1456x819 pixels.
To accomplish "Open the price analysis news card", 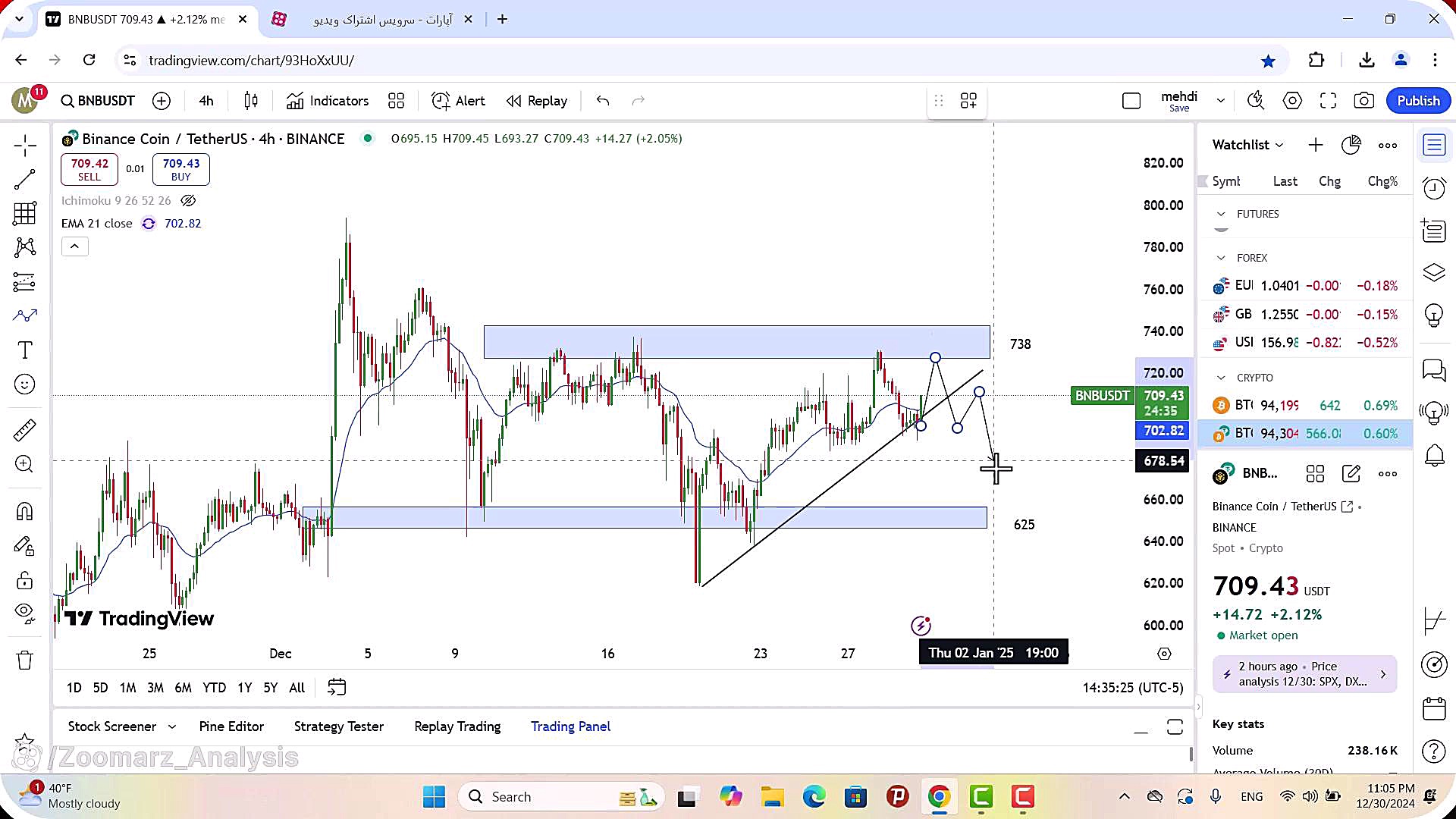I will click(x=1304, y=674).
